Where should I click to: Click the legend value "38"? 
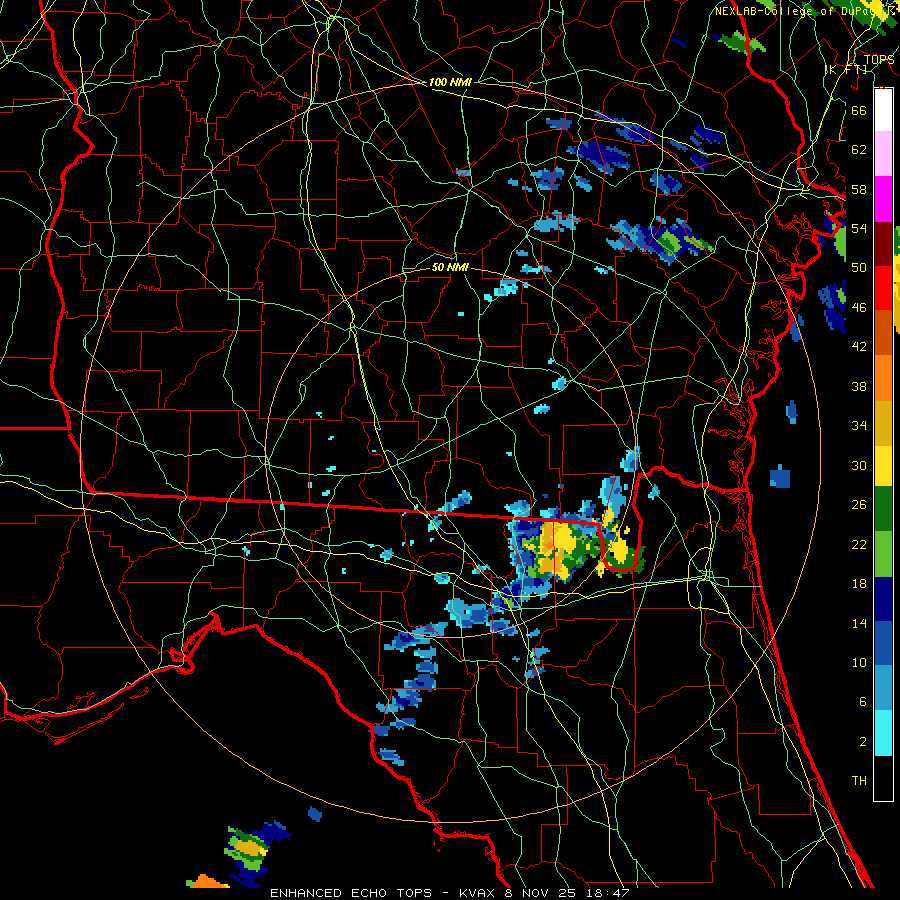coord(859,386)
